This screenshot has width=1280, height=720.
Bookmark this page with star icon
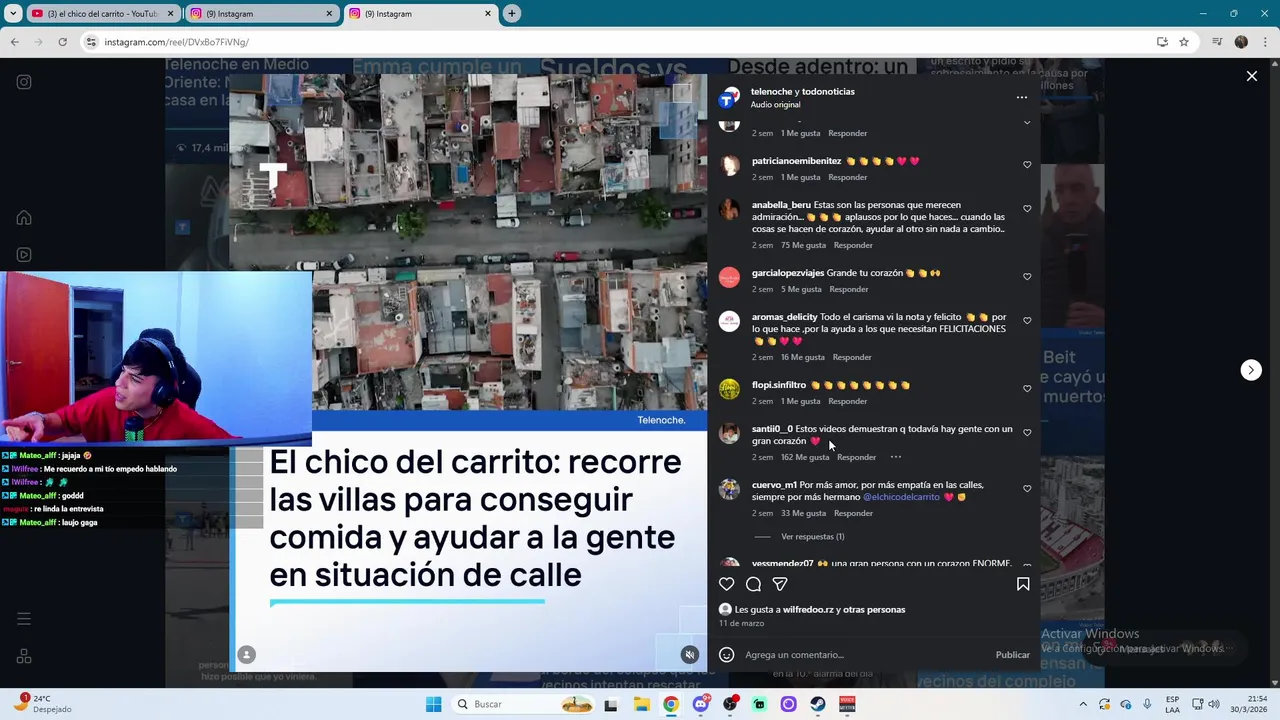tap(1184, 42)
